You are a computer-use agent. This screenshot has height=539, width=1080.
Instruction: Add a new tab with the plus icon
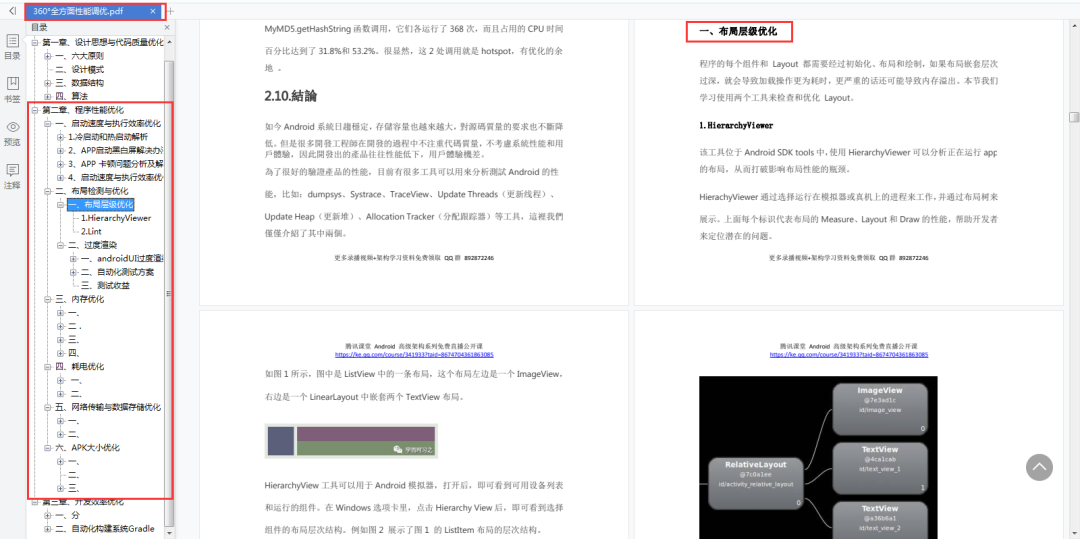(x=171, y=11)
